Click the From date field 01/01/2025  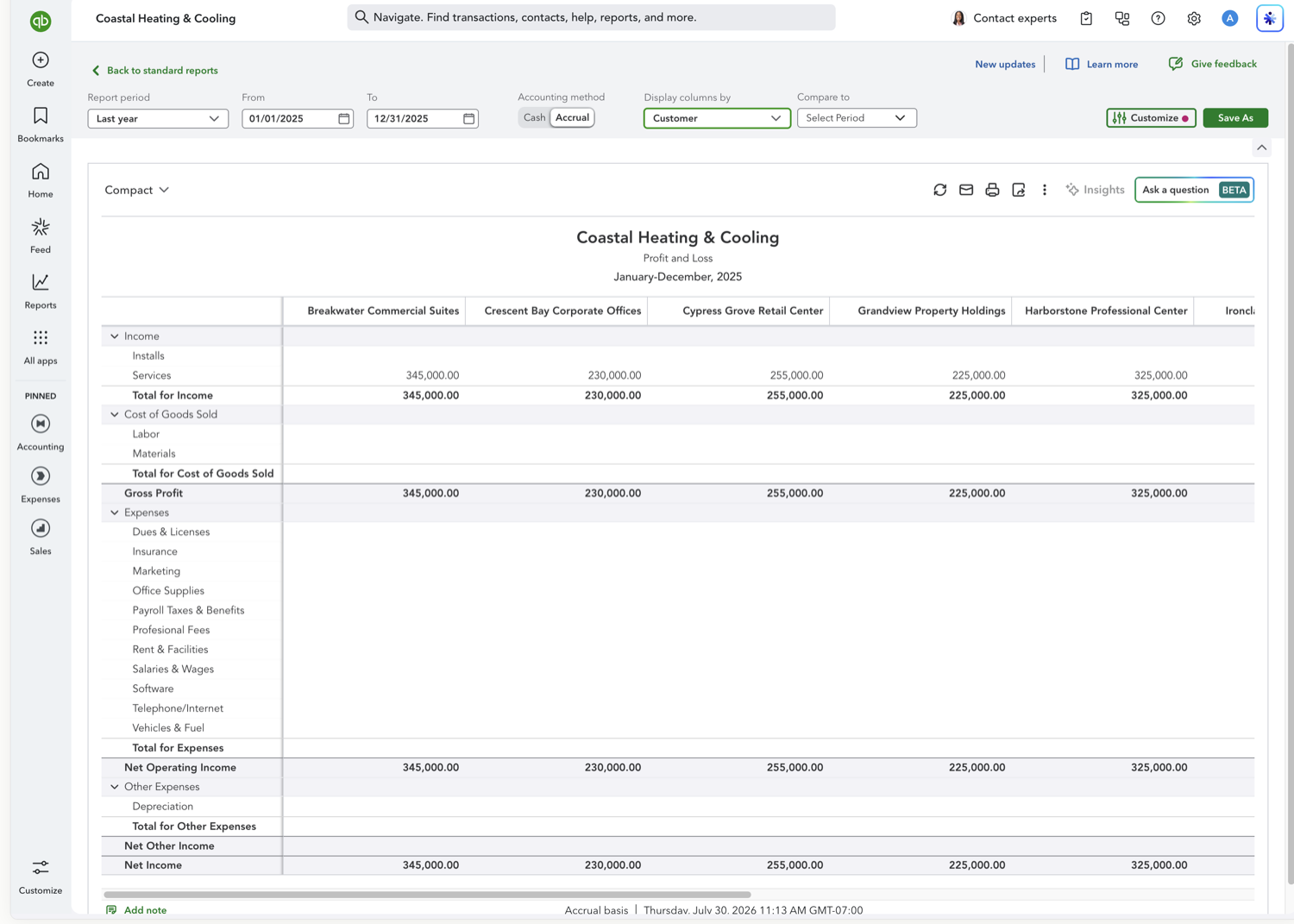click(x=297, y=118)
